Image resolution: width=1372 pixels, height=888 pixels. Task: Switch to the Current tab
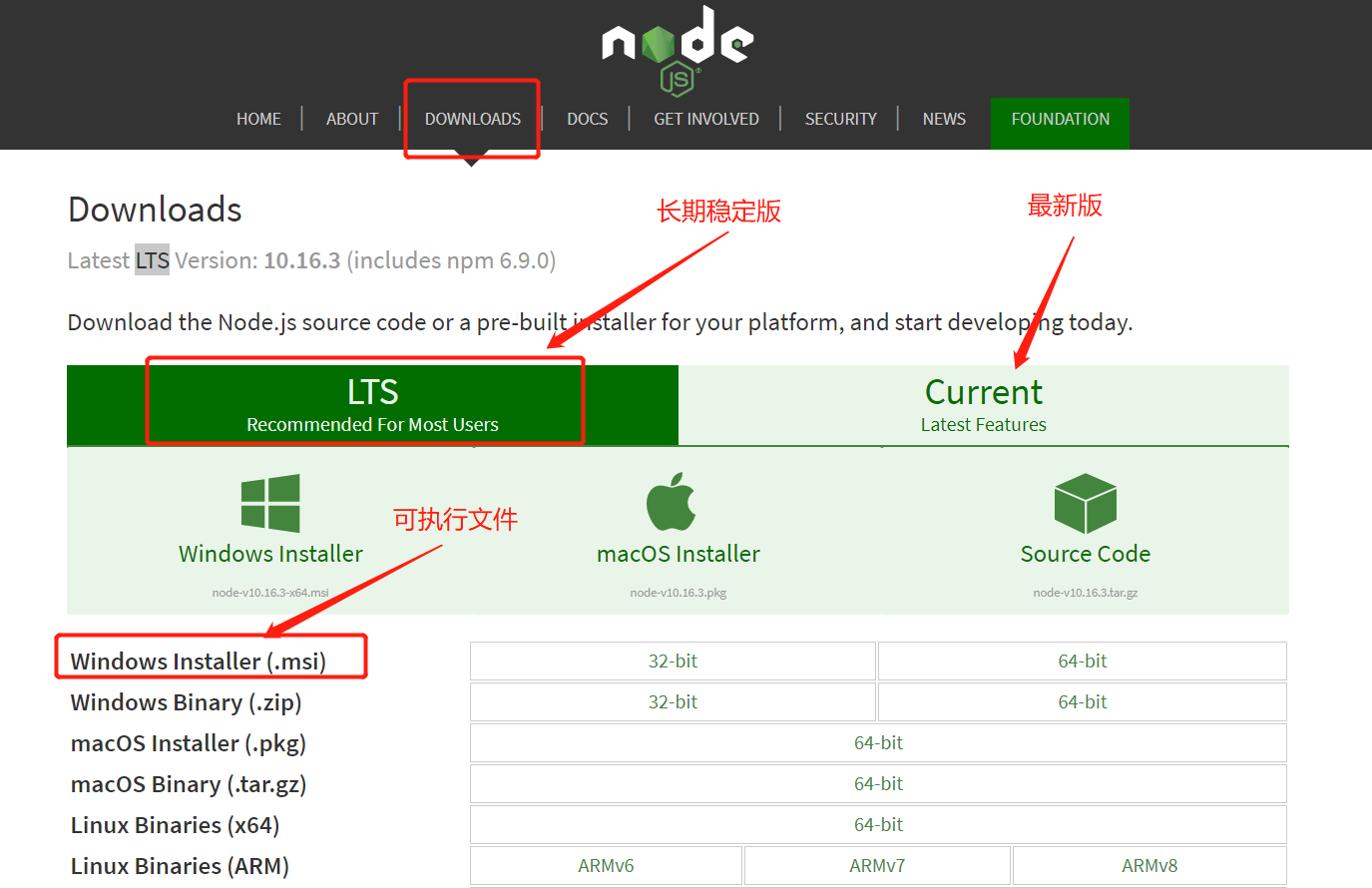983,403
